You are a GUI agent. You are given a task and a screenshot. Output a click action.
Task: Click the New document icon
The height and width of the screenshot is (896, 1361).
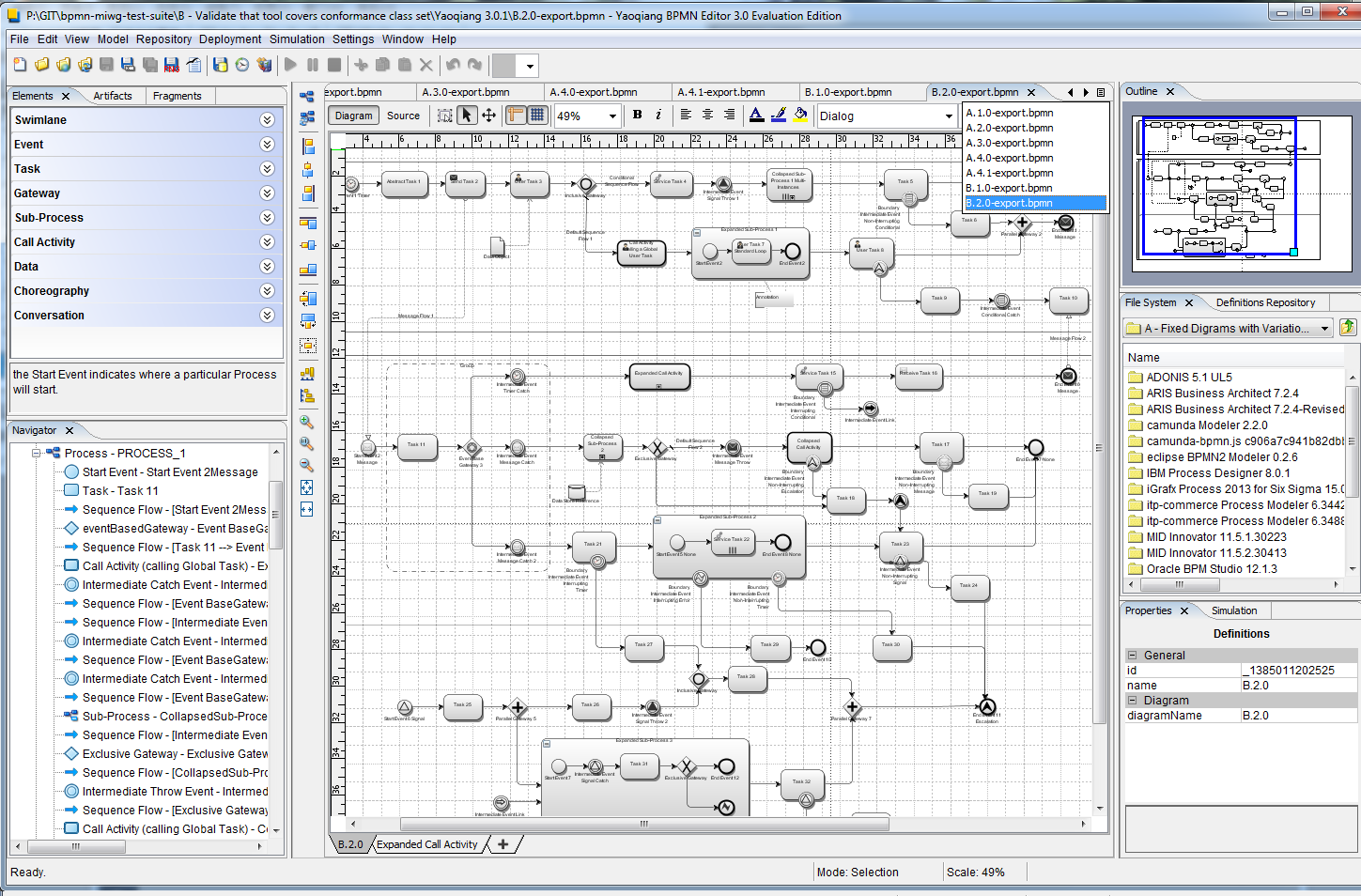(20, 65)
